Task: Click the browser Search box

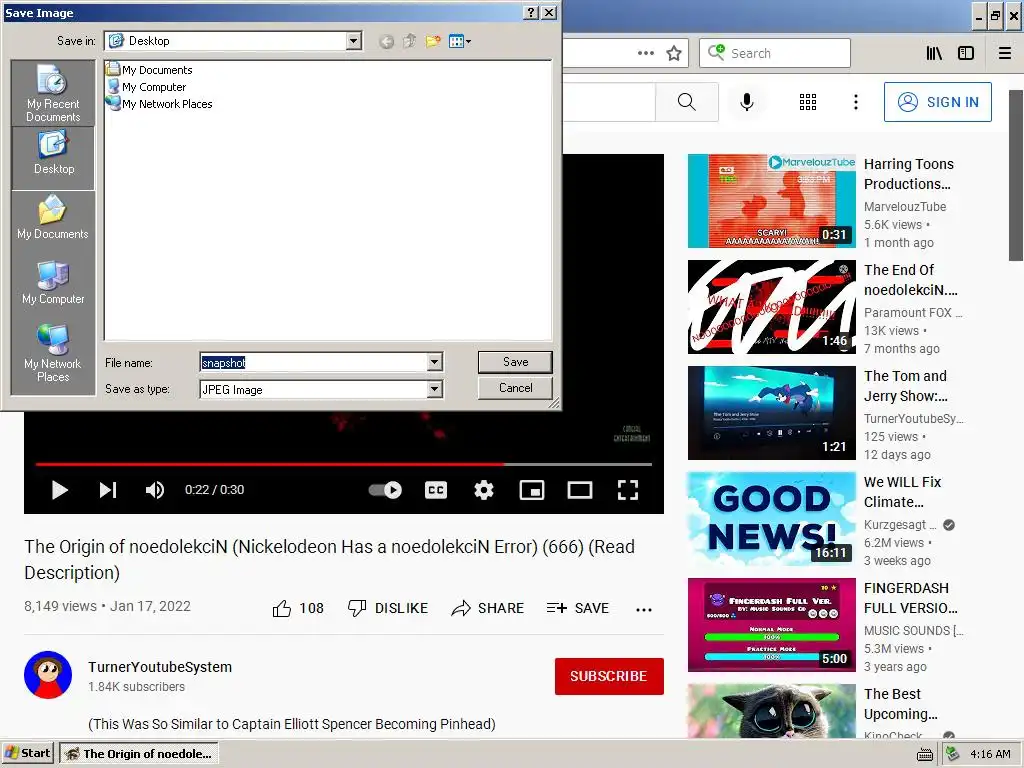Action: [x=775, y=53]
